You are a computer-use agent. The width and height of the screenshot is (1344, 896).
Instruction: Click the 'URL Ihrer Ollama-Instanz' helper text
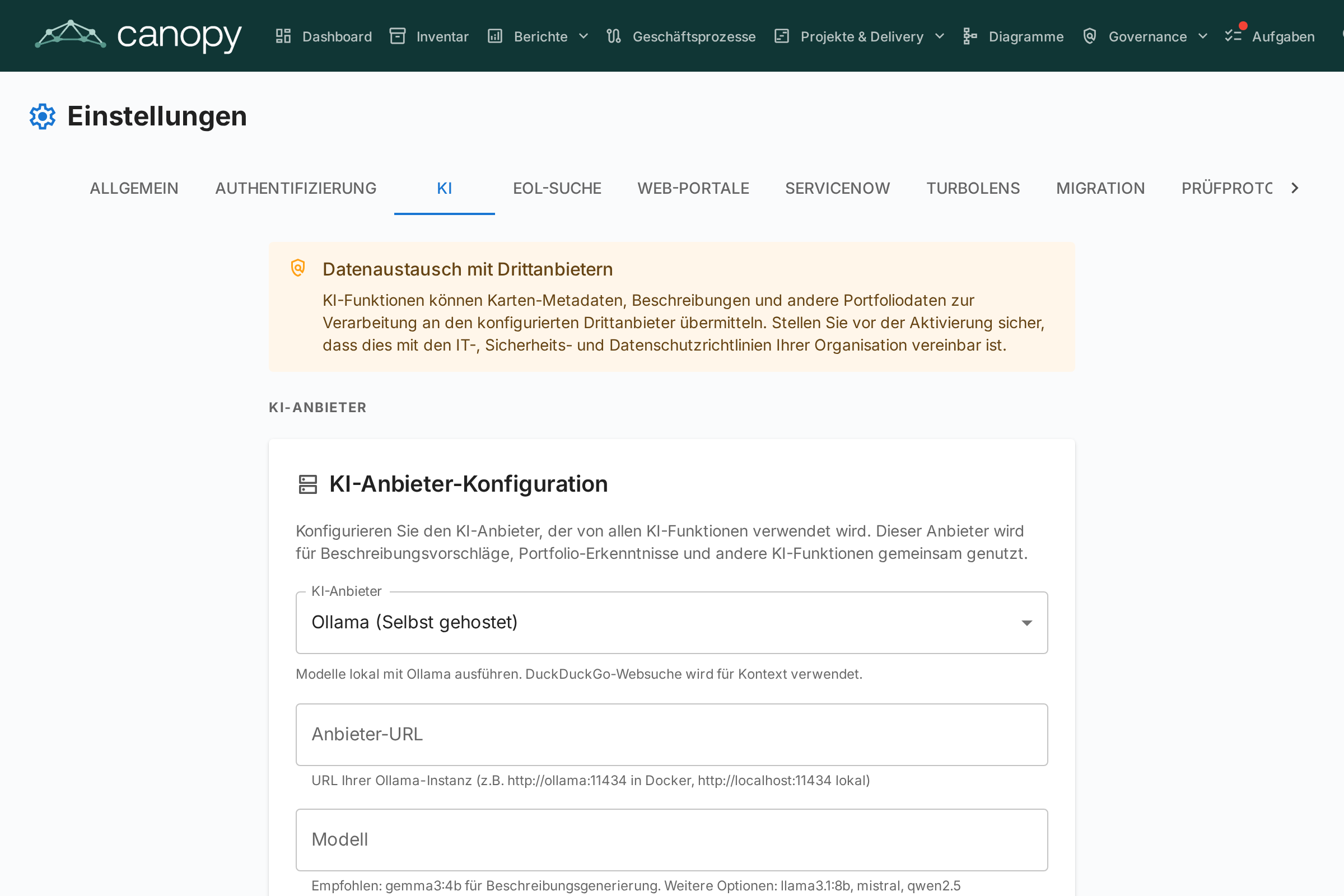pyautogui.click(x=591, y=781)
